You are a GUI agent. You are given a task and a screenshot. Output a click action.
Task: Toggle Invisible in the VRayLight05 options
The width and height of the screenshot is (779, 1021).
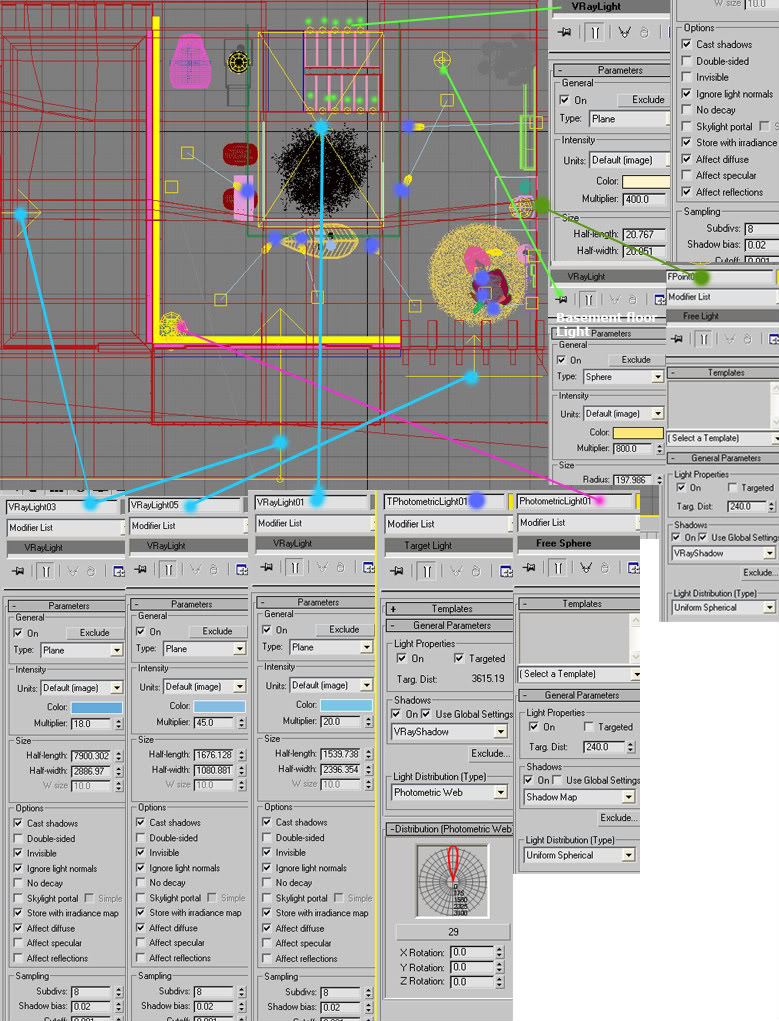[141, 852]
